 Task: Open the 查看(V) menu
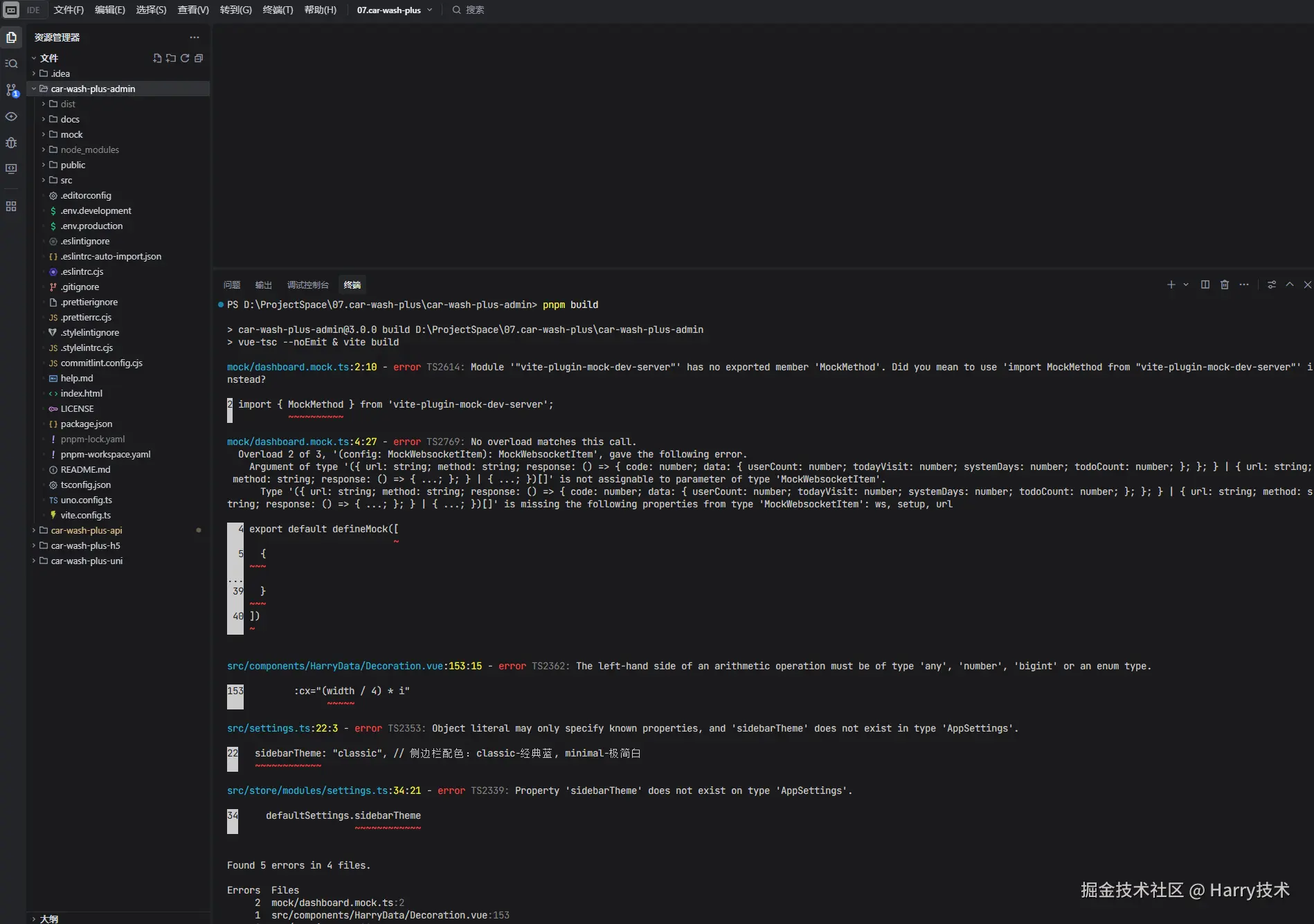(193, 10)
